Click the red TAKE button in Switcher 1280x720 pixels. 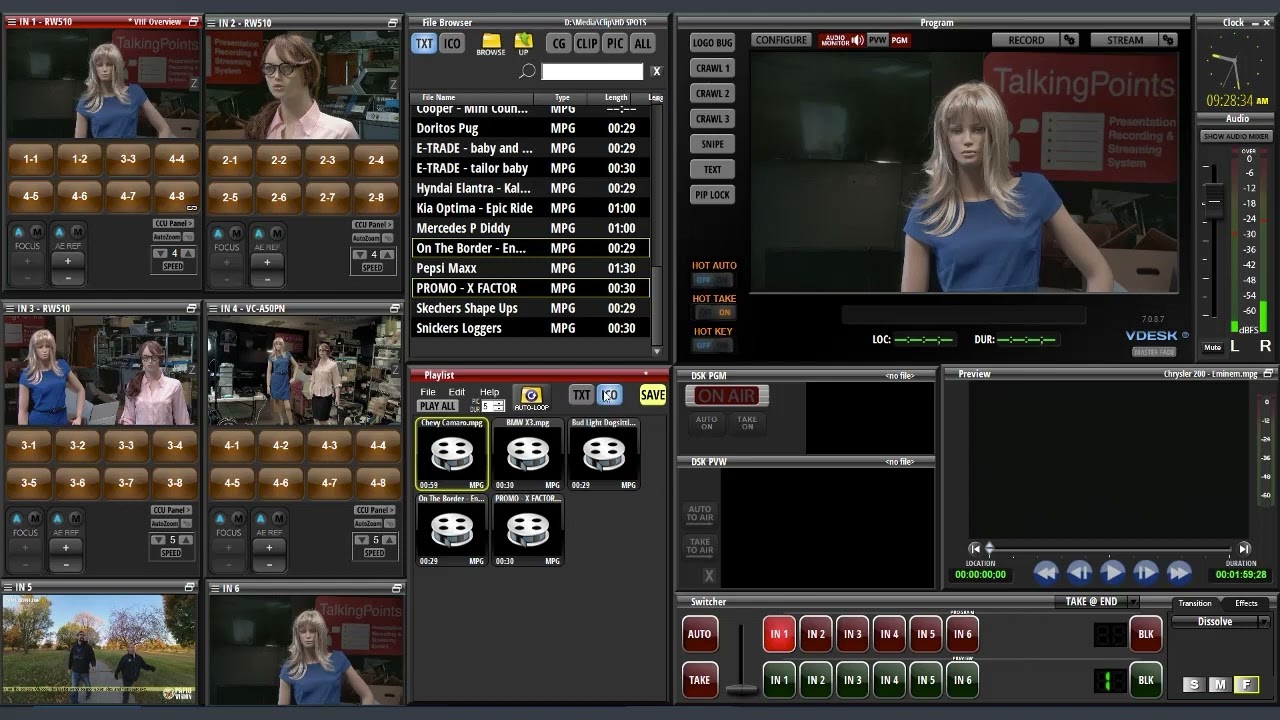(699, 680)
